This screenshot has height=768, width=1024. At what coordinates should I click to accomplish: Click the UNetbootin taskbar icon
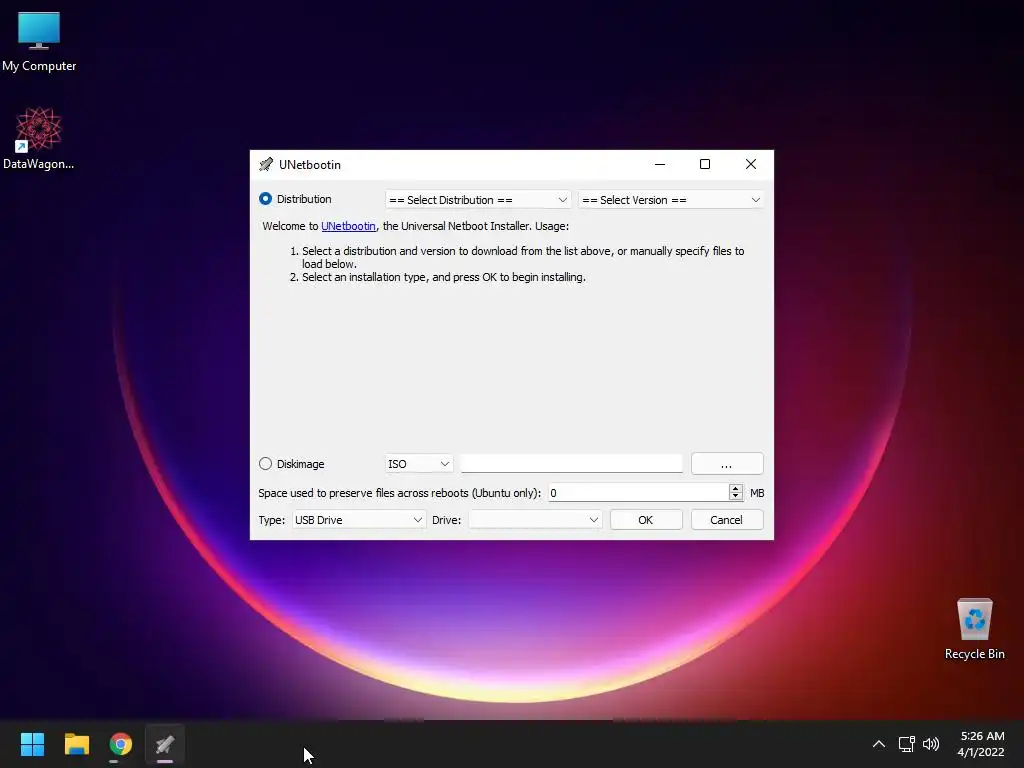pyautogui.click(x=165, y=744)
